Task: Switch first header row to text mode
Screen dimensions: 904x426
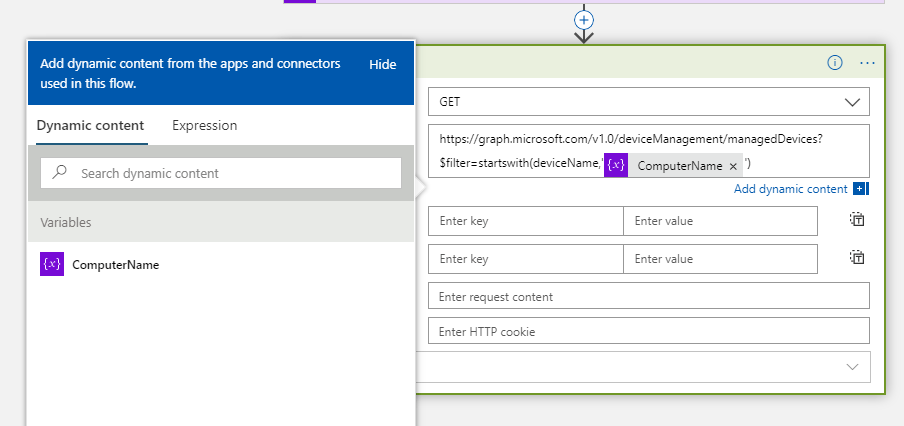Action: click(x=857, y=220)
